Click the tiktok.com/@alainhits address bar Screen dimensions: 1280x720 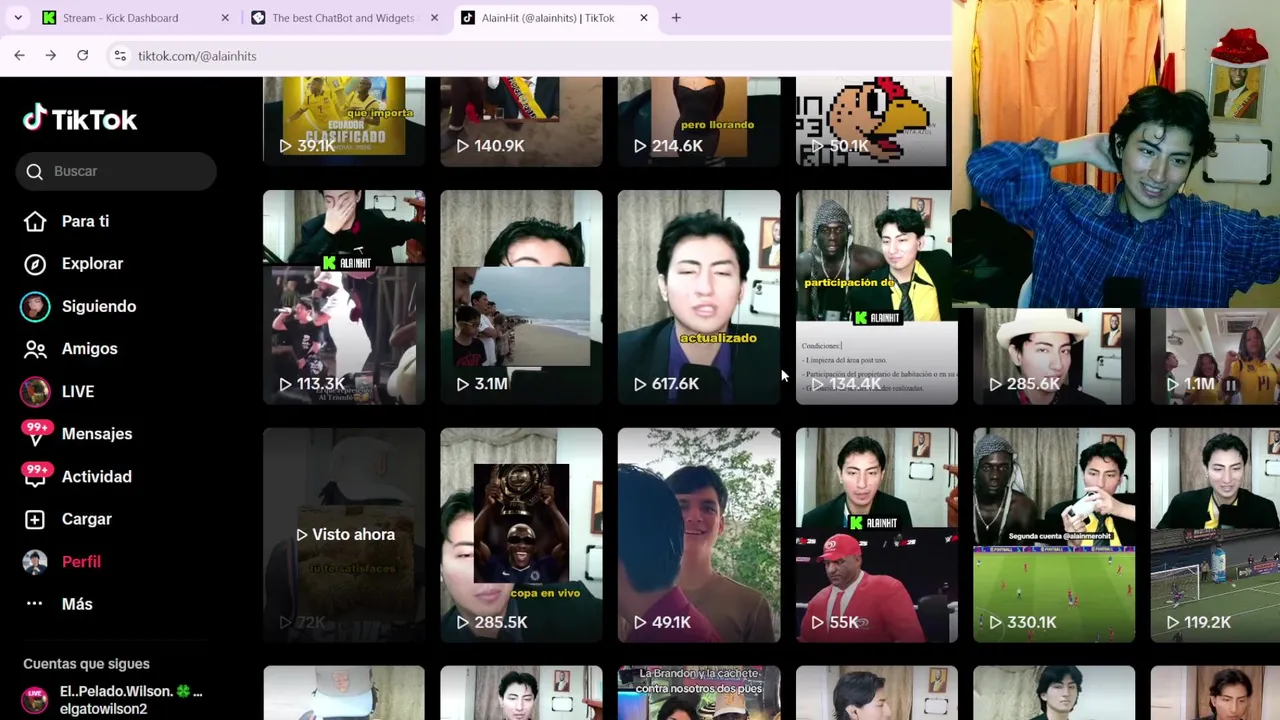coord(197,56)
